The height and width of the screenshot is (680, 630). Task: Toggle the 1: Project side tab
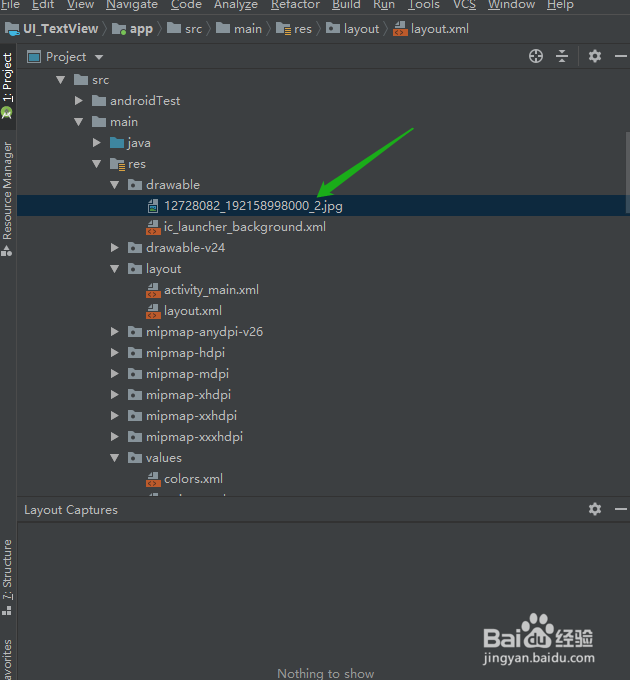[8, 86]
